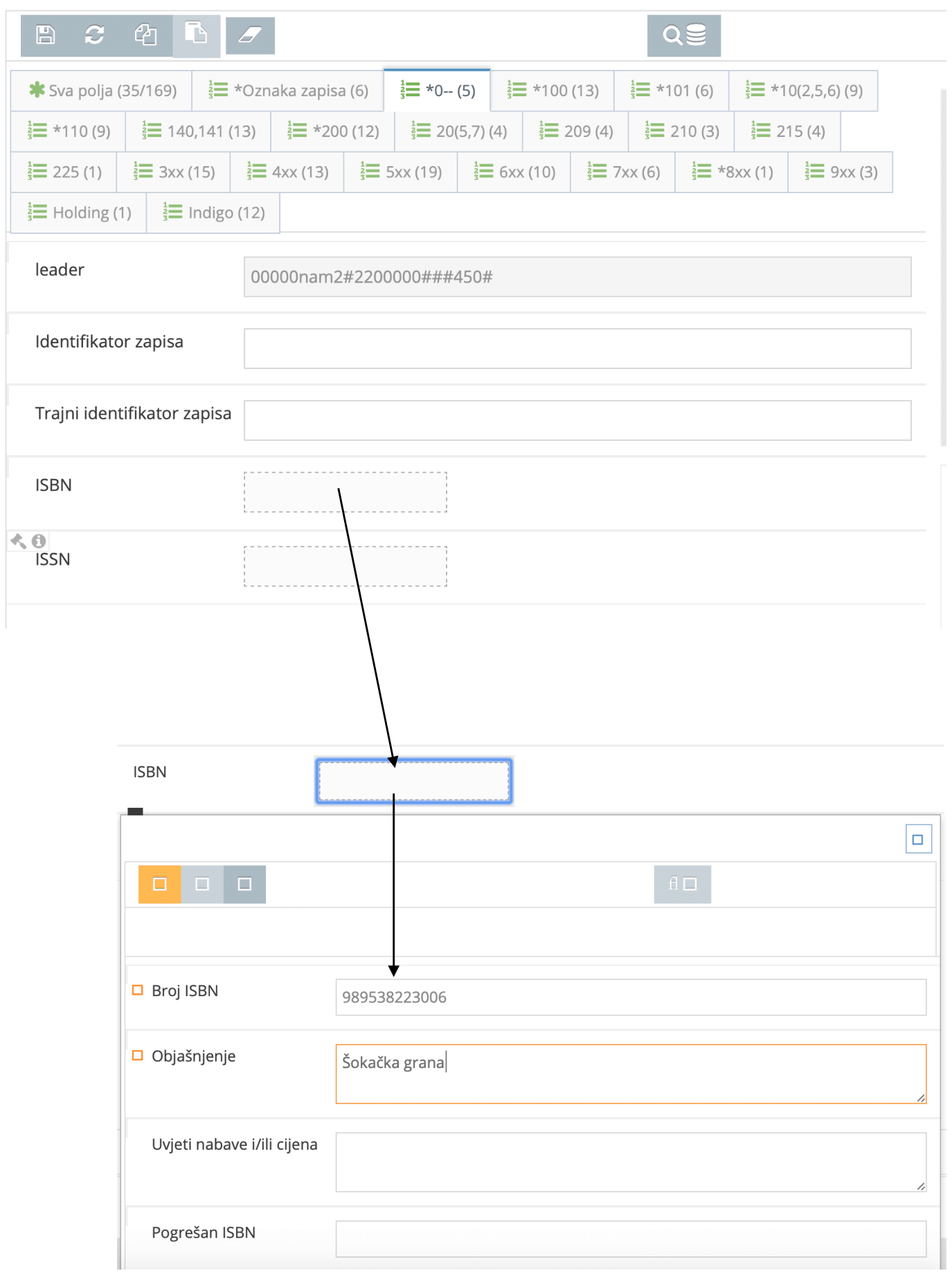Toggle the orange checkbox beside Objašnjenje

[138, 1056]
